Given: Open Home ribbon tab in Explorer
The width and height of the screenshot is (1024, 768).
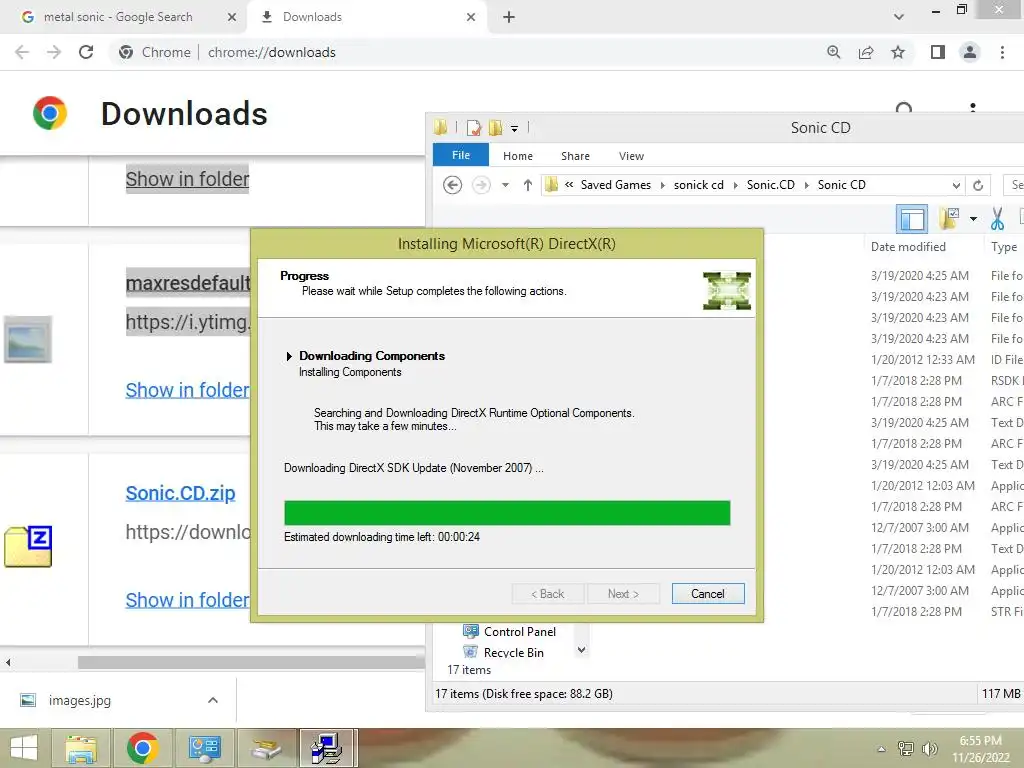Looking at the screenshot, I should point(518,156).
